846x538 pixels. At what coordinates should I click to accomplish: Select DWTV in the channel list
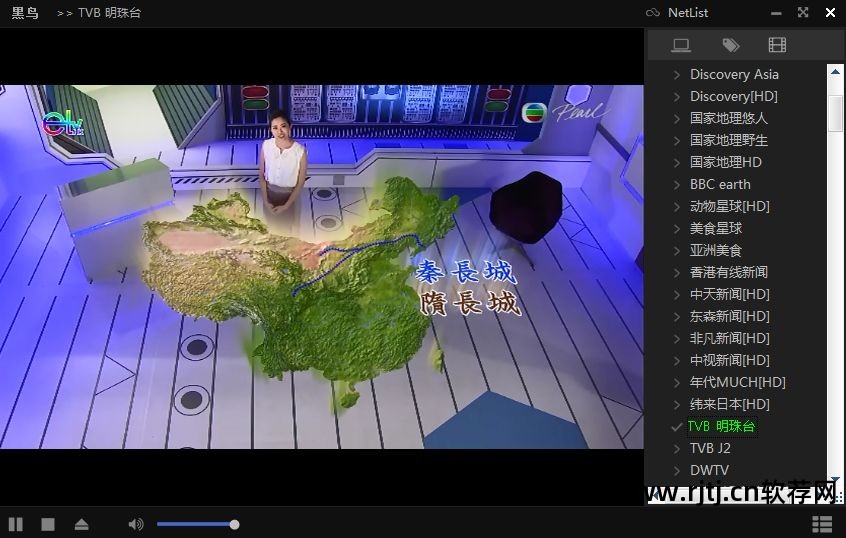point(709,470)
